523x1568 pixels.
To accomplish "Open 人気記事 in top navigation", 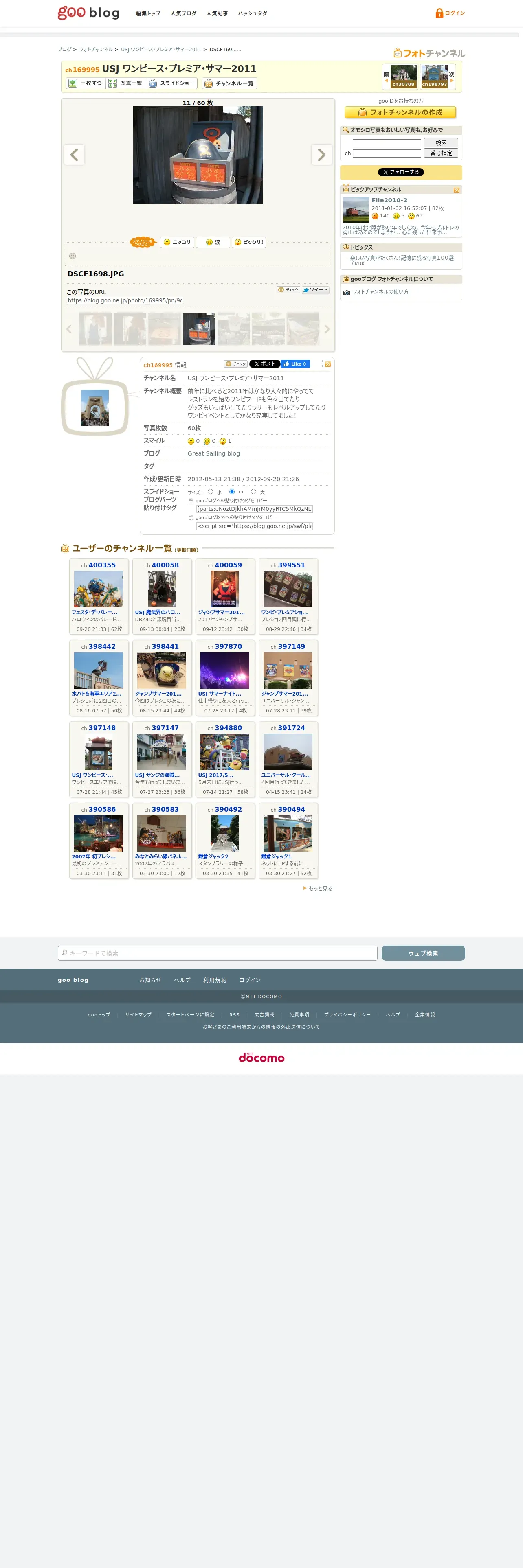I will pyautogui.click(x=217, y=13).
